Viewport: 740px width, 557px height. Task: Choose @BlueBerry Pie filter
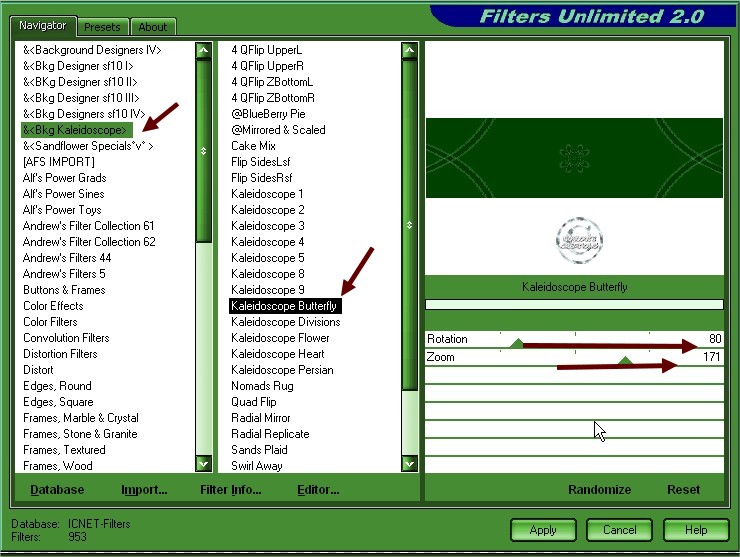pyautogui.click(x=268, y=114)
